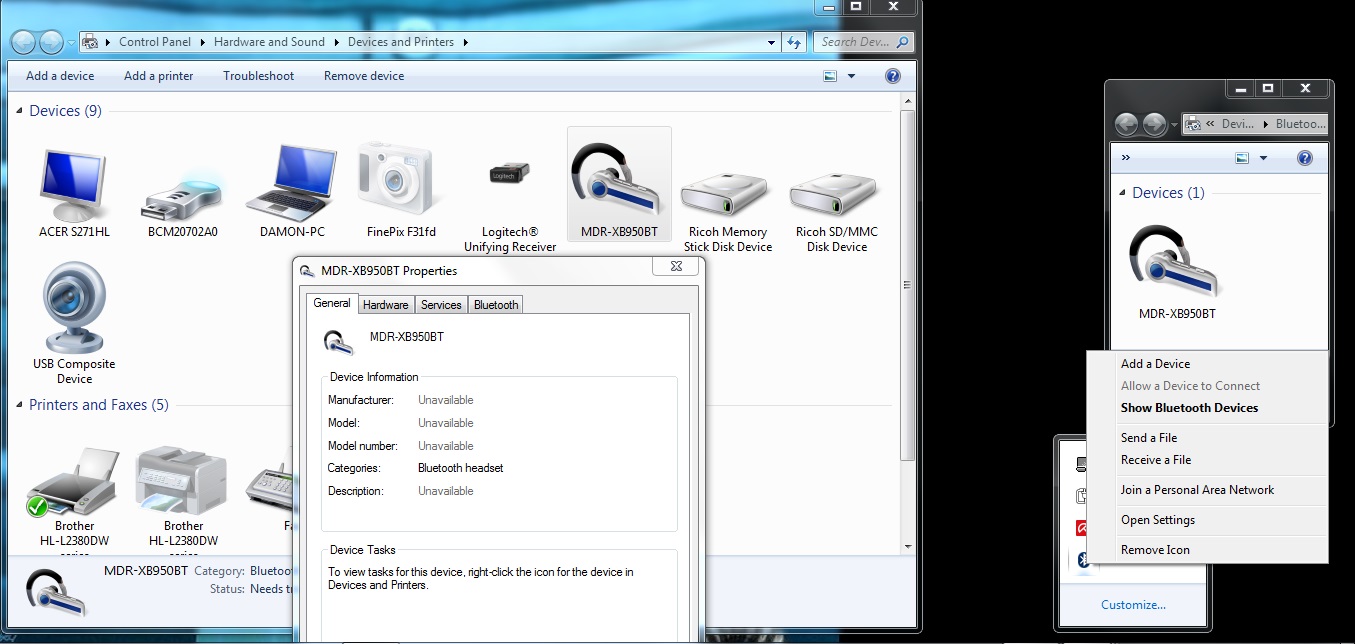Open view options dropdown arrow in main window
The width and height of the screenshot is (1355, 644).
pos(852,76)
